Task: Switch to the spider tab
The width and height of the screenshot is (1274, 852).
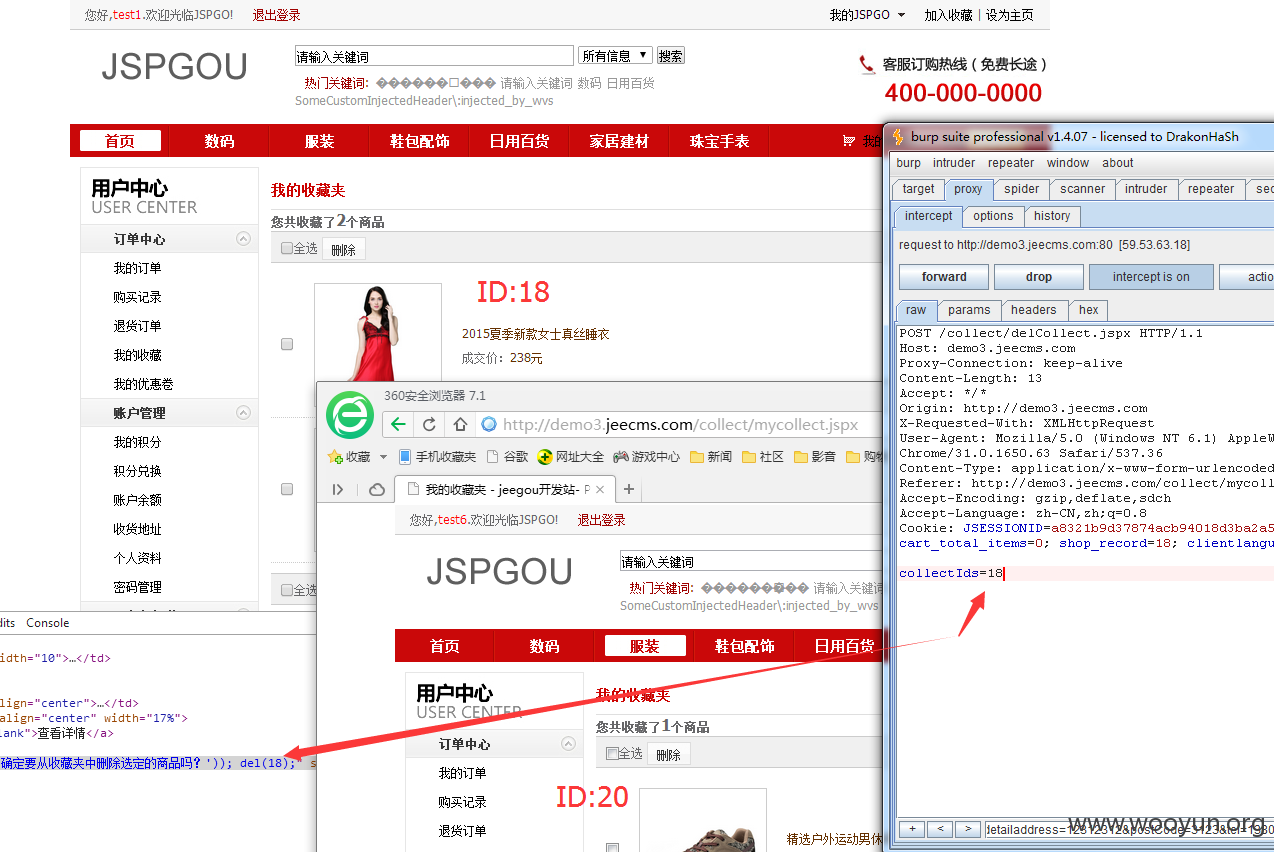Action: click(x=1021, y=189)
